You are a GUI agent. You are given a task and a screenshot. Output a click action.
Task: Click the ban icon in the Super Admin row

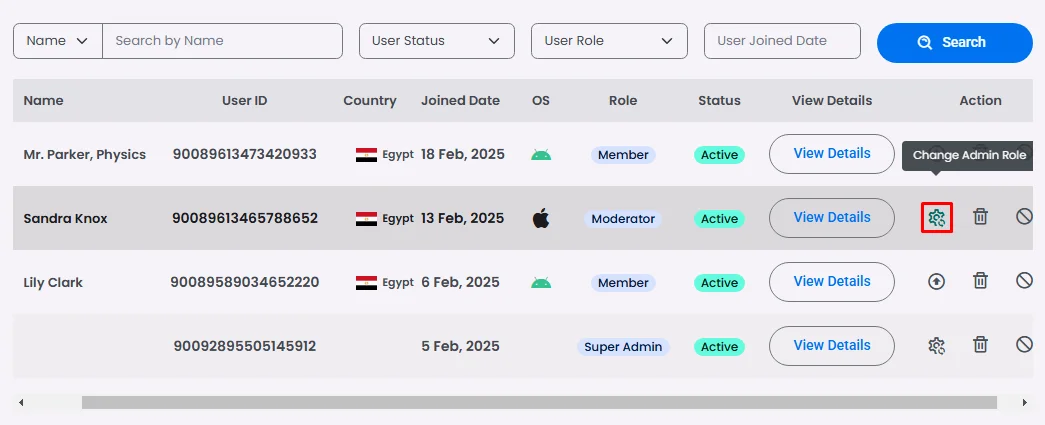click(1024, 345)
